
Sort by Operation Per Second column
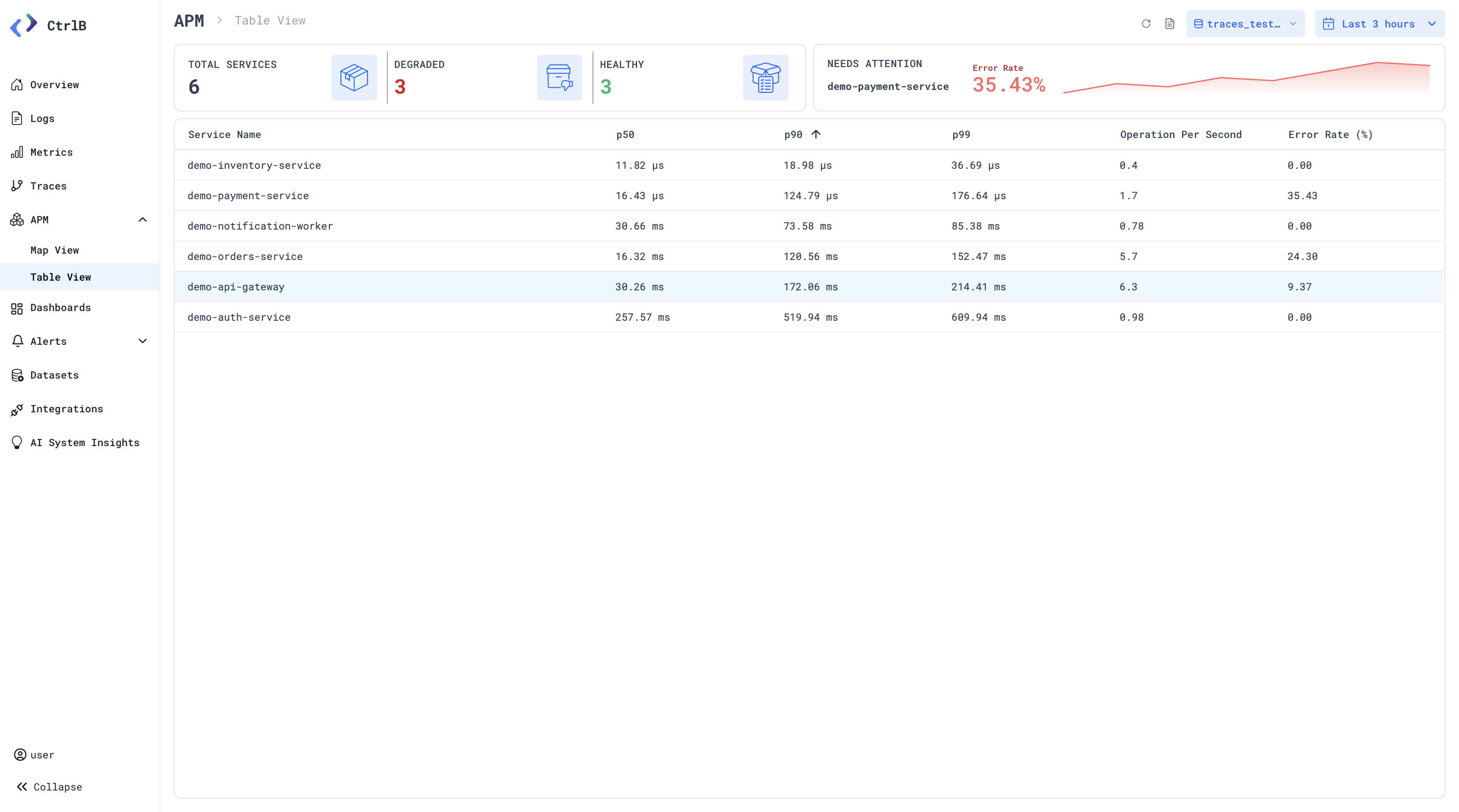click(1181, 135)
